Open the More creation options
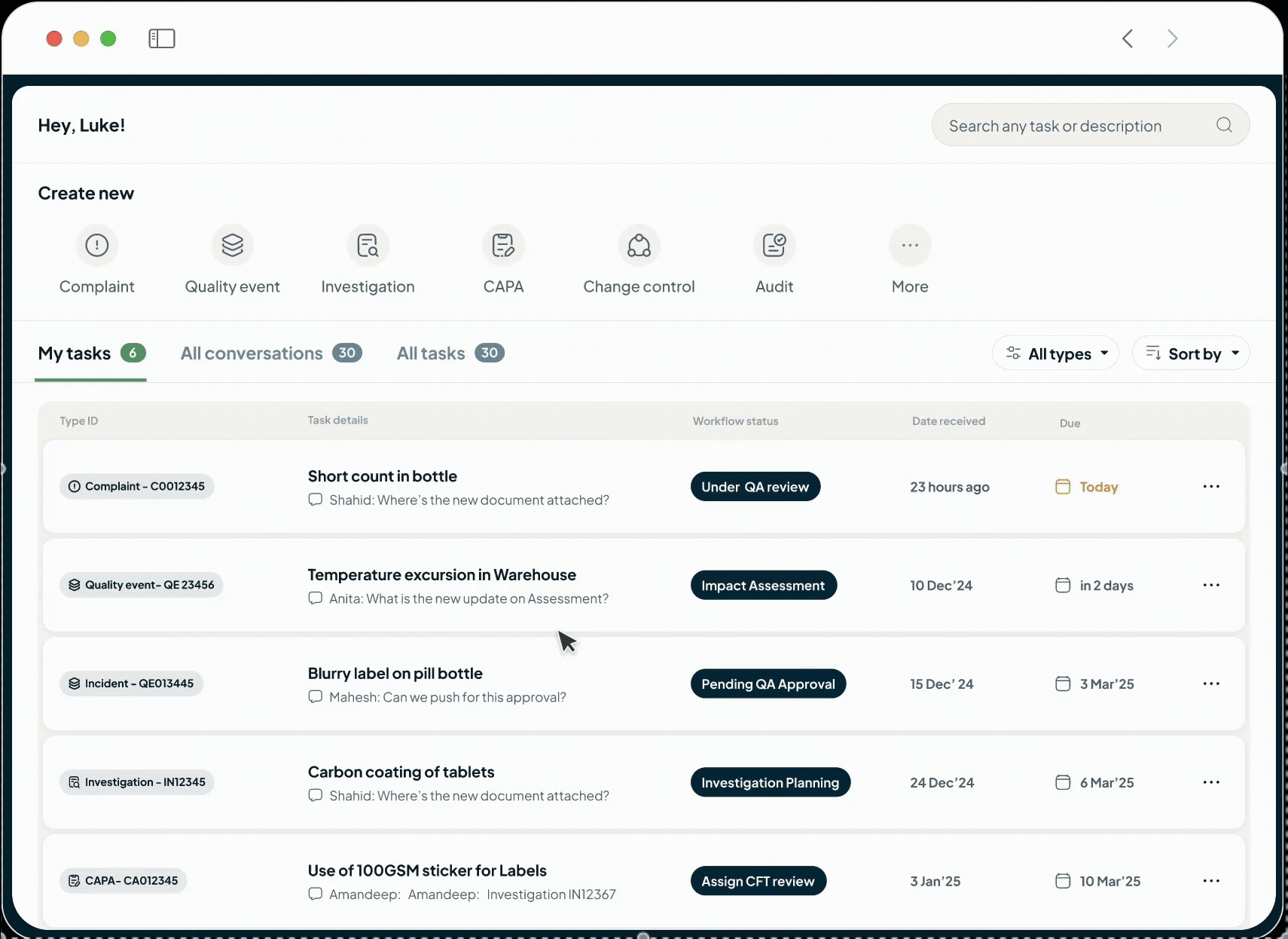1288x939 pixels. [x=909, y=246]
